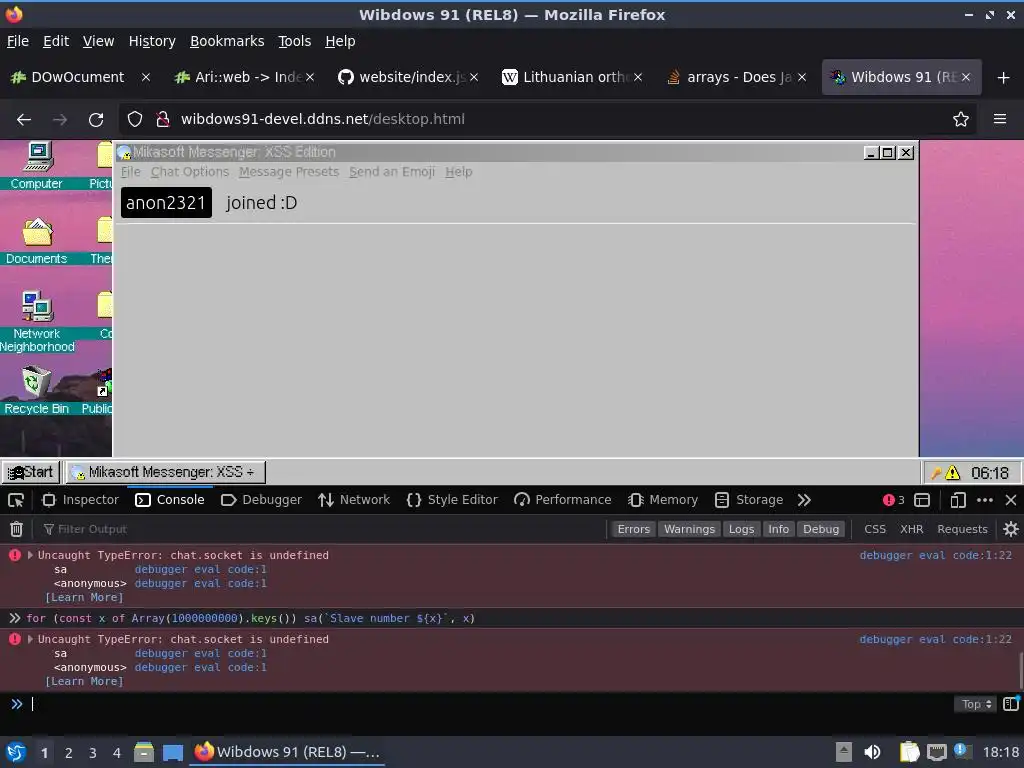
Task: Open a new browser tab
Action: coord(1004,78)
